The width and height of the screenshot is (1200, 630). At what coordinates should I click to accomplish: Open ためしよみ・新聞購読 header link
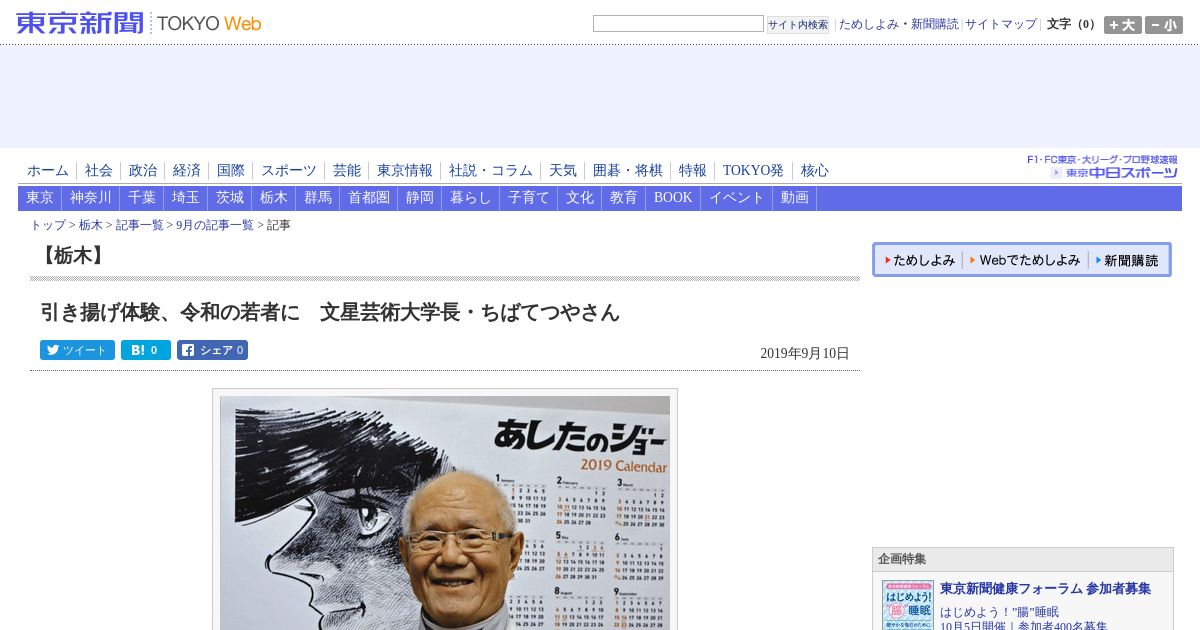[x=898, y=24]
